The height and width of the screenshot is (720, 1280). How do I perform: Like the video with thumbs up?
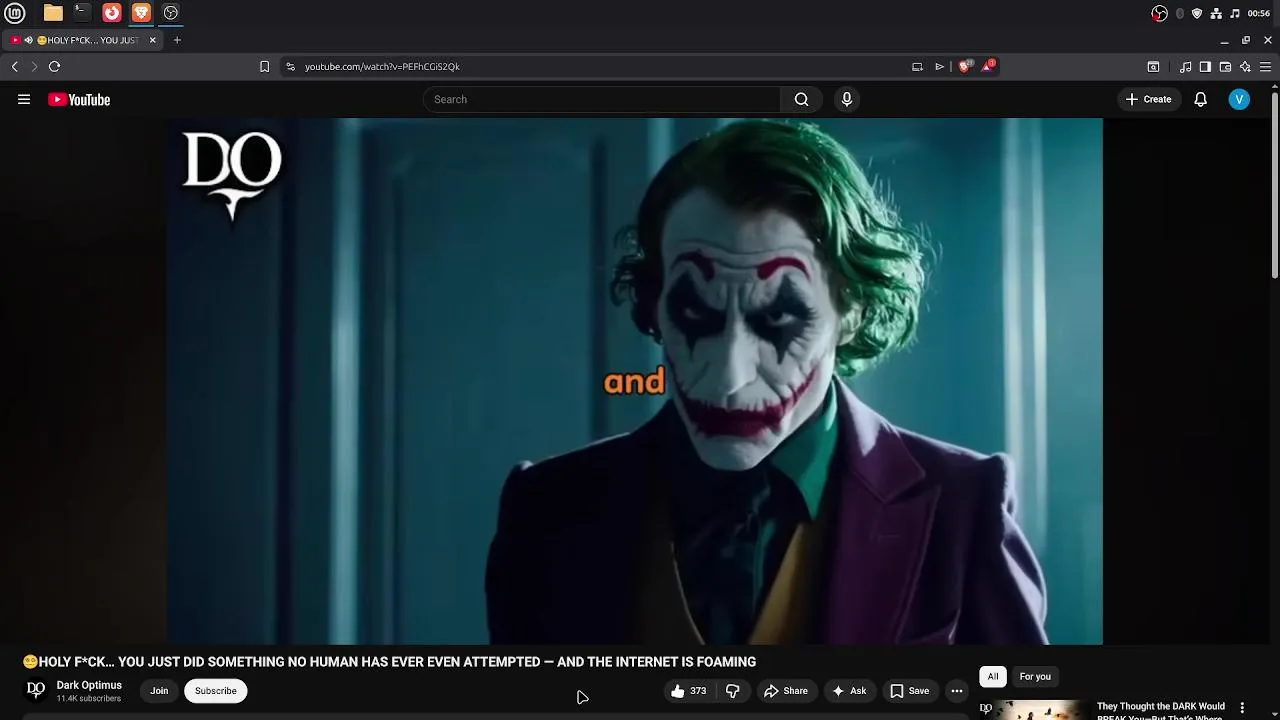coord(688,691)
